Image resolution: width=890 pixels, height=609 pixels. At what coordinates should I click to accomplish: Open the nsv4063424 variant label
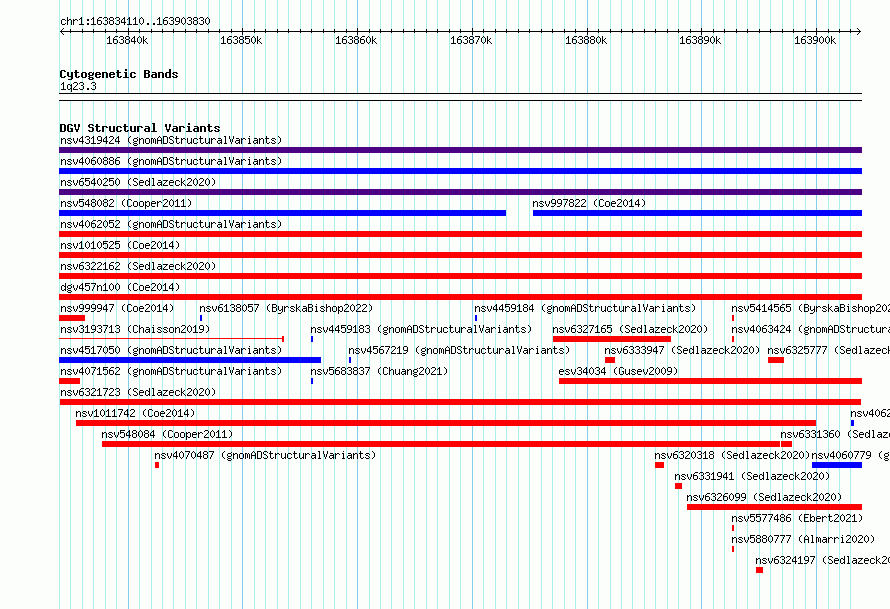[x=811, y=329]
